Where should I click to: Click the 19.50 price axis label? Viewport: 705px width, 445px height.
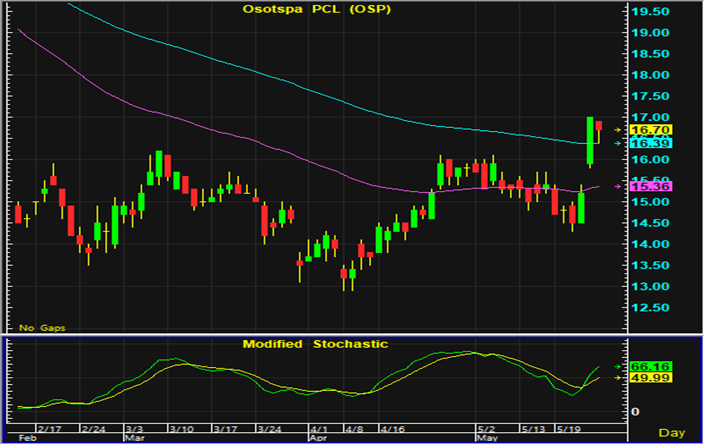click(650, 12)
